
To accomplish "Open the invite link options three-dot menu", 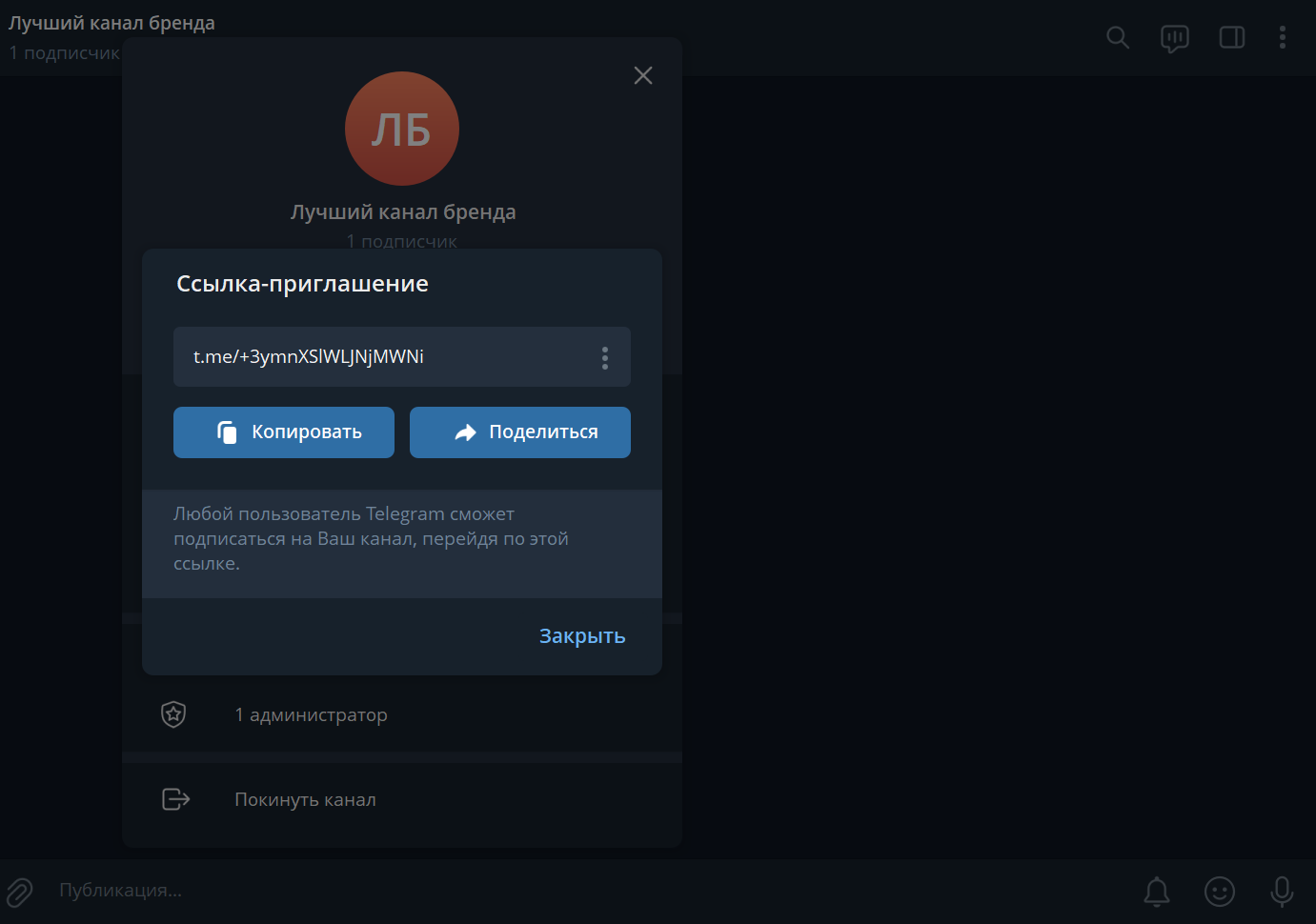I will point(605,357).
